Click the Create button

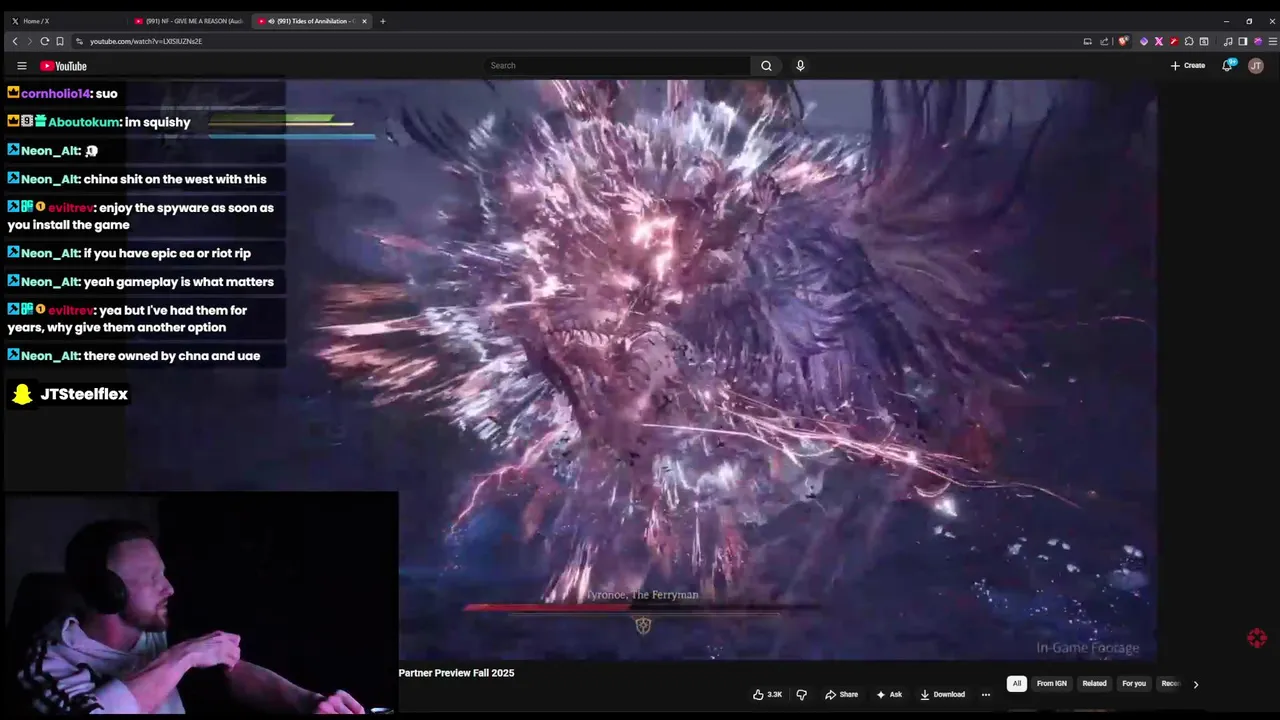tap(1188, 66)
